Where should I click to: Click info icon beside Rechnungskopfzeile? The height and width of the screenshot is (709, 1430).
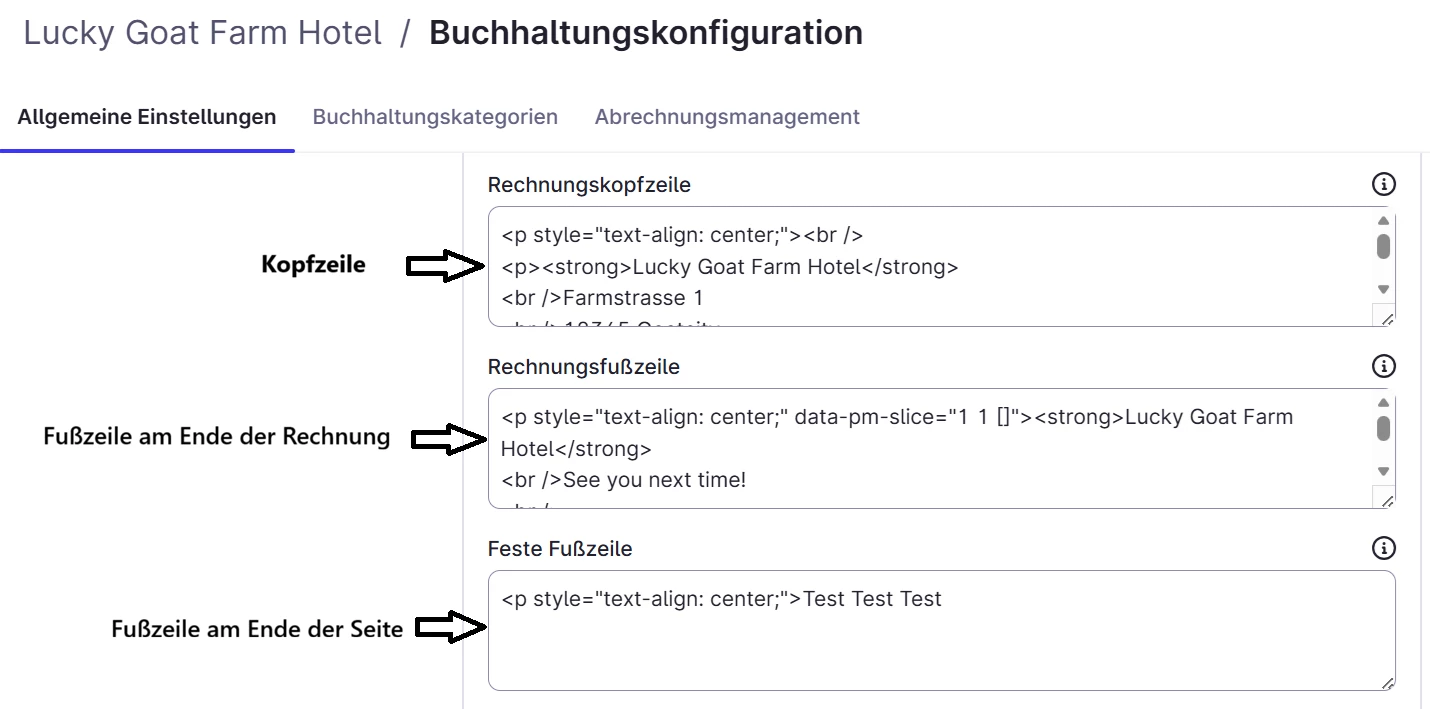coord(1383,184)
